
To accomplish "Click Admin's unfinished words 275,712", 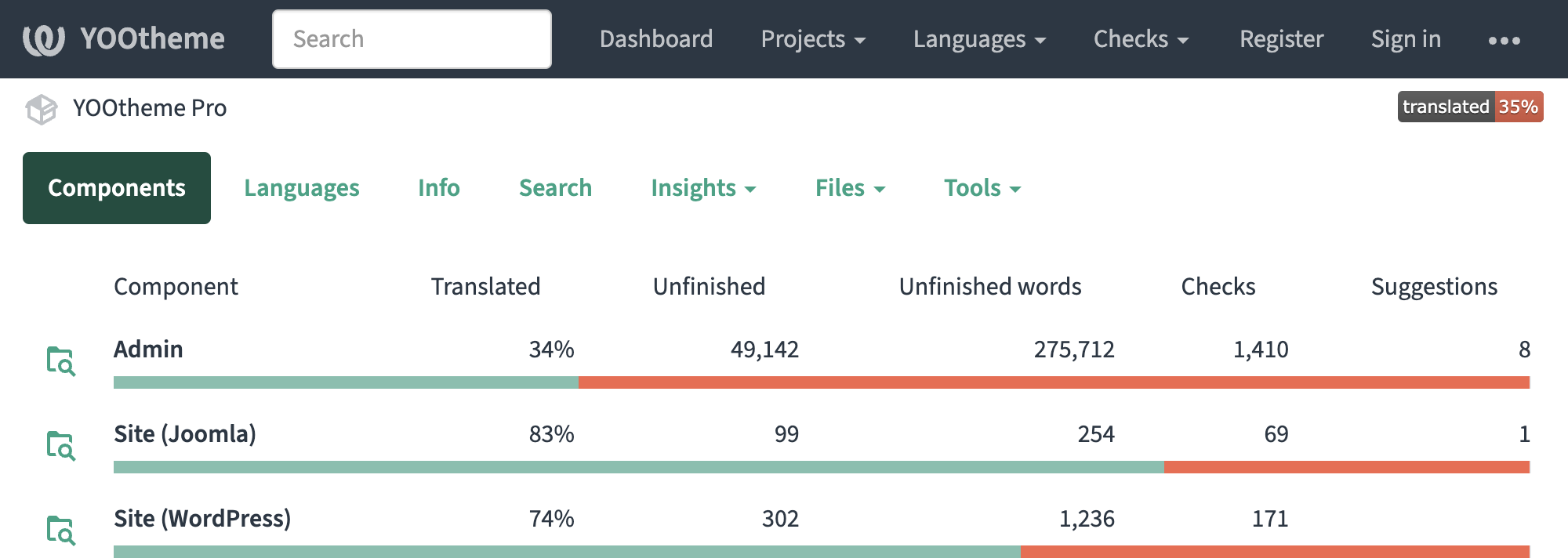I will [x=1074, y=350].
